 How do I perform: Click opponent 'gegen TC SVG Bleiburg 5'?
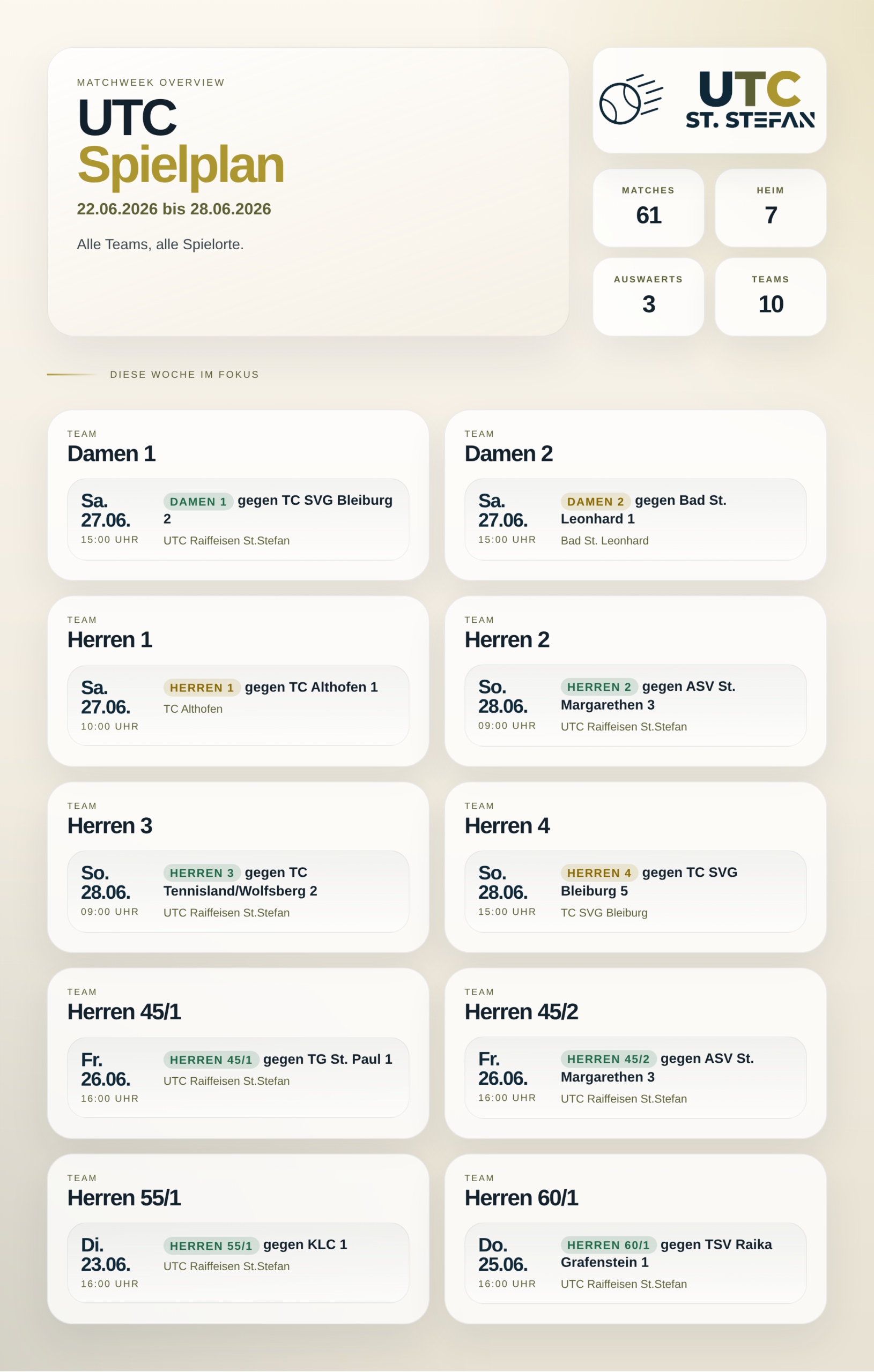[x=649, y=882]
